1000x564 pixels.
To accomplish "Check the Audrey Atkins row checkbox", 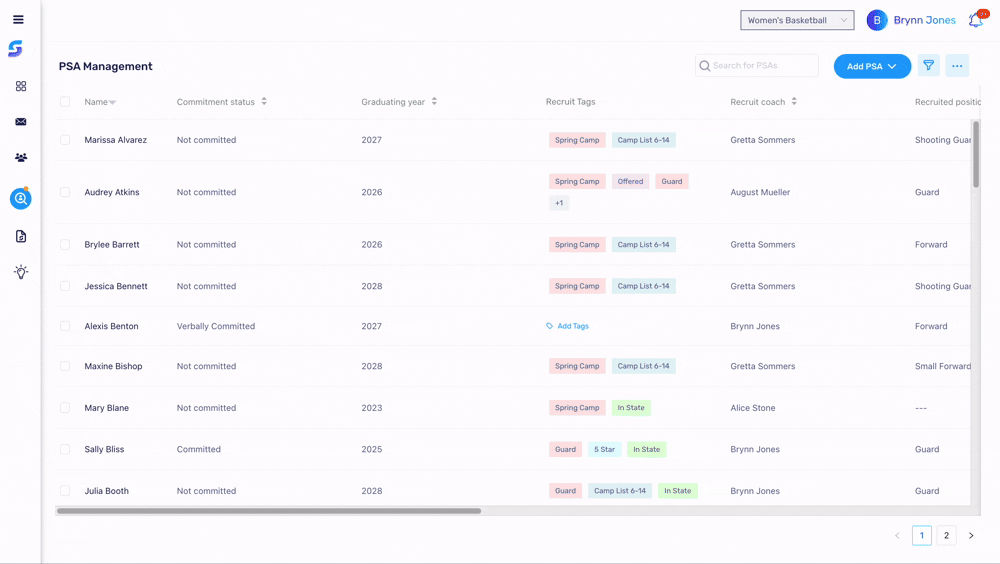I will pyautogui.click(x=65, y=192).
